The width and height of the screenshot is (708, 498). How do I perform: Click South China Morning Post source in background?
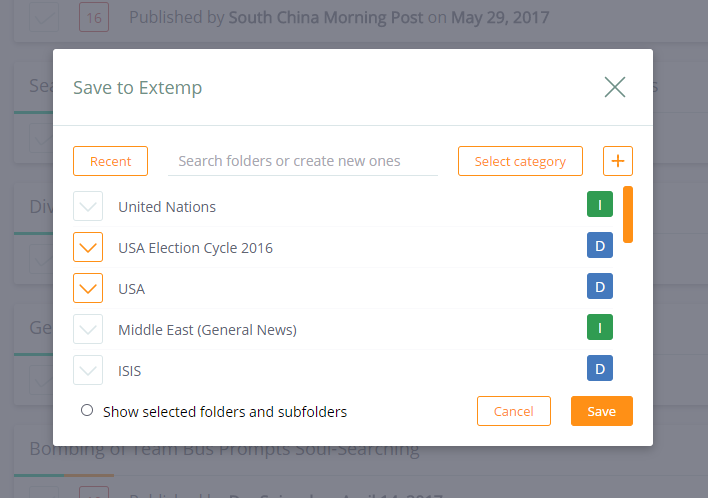click(x=326, y=18)
